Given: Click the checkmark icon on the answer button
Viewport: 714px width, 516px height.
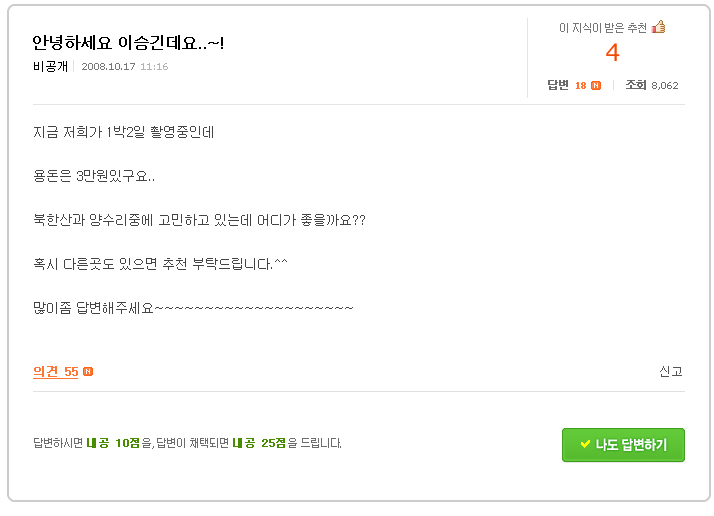Looking at the screenshot, I should pyautogui.click(x=585, y=444).
